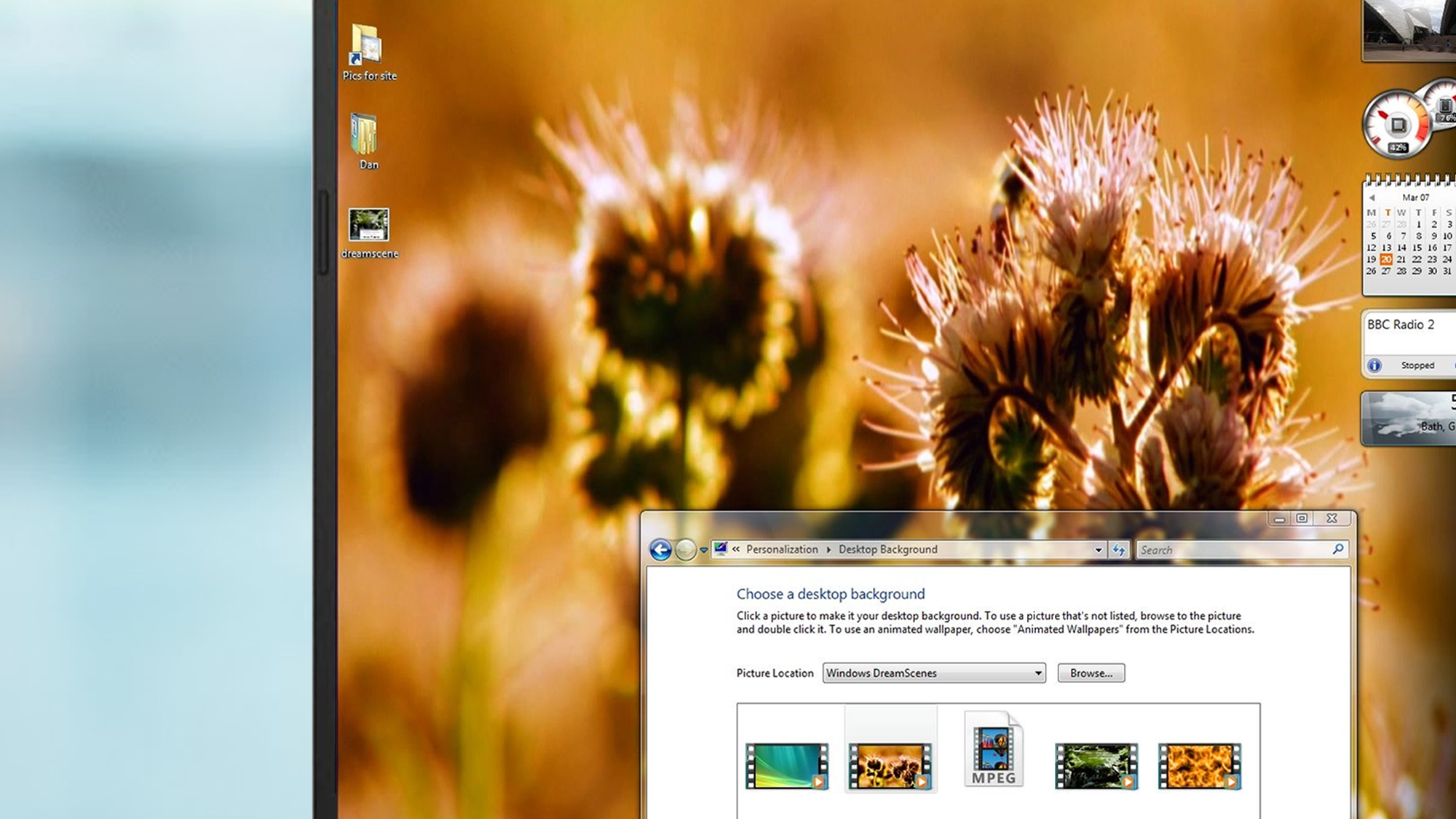The image size is (1456, 819).
Task: Open recent pages dropdown arrow
Action: point(703,550)
